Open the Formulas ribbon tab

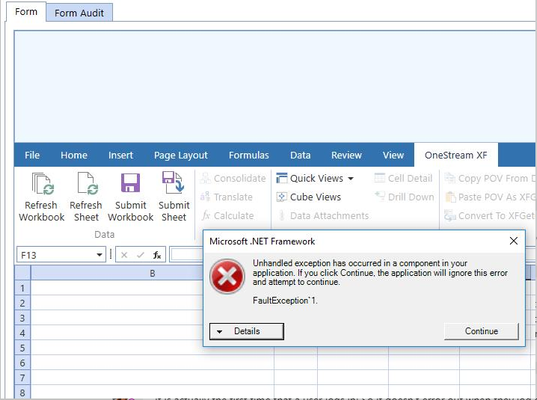[x=249, y=155]
